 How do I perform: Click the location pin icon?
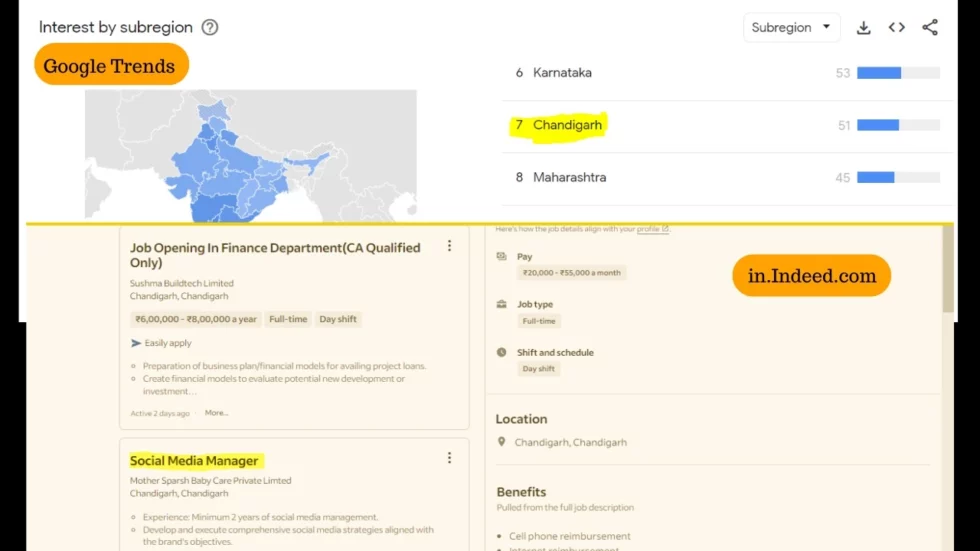pos(501,442)
